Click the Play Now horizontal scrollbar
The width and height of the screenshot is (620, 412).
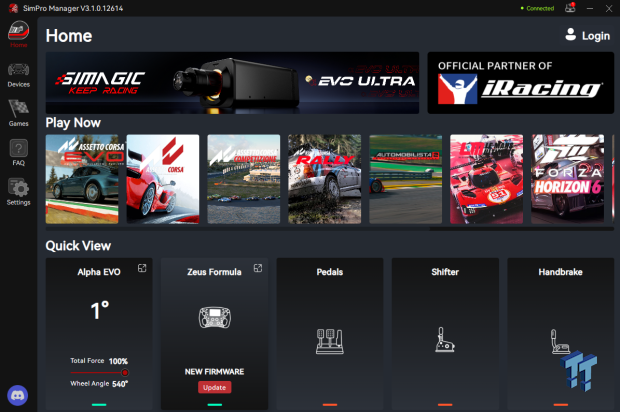pos(238,229)
